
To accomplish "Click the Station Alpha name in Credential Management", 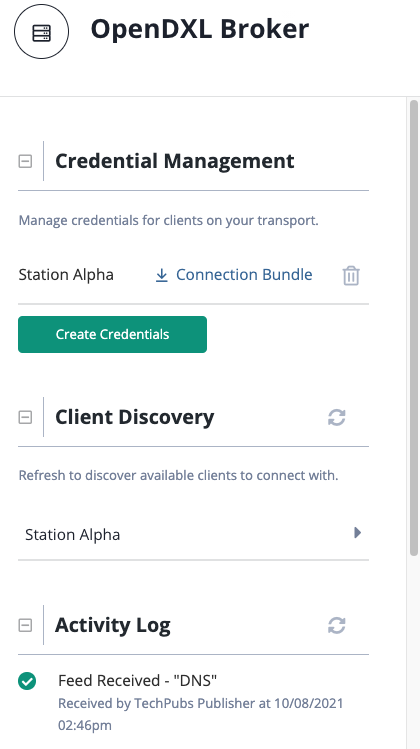I will click(66, 275).
